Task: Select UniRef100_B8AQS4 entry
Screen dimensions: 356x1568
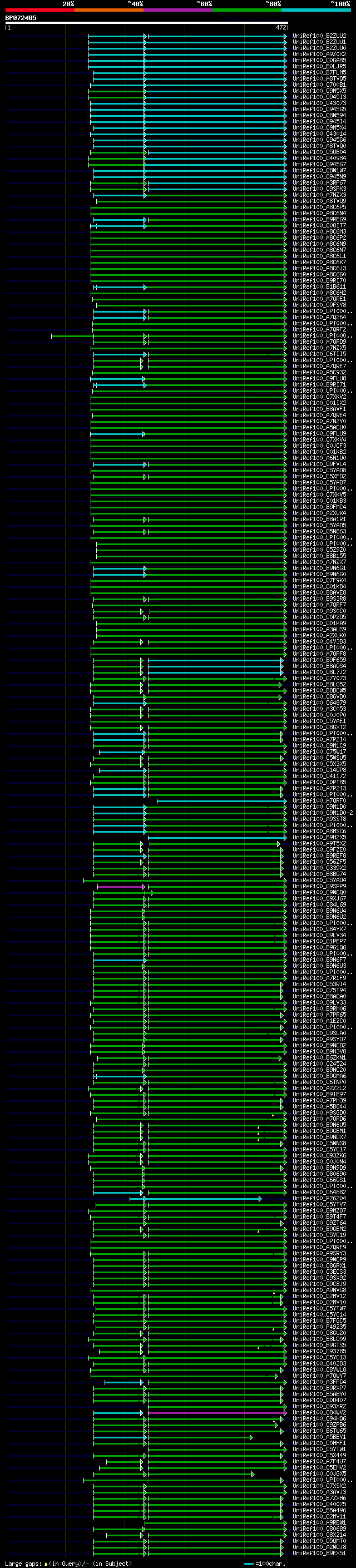Action: tap(319, 666)
